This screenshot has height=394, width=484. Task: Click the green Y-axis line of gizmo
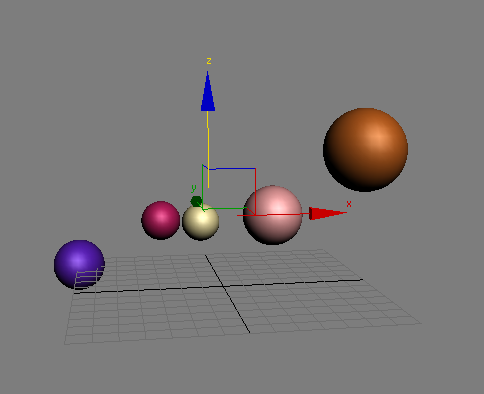[202, 187]
